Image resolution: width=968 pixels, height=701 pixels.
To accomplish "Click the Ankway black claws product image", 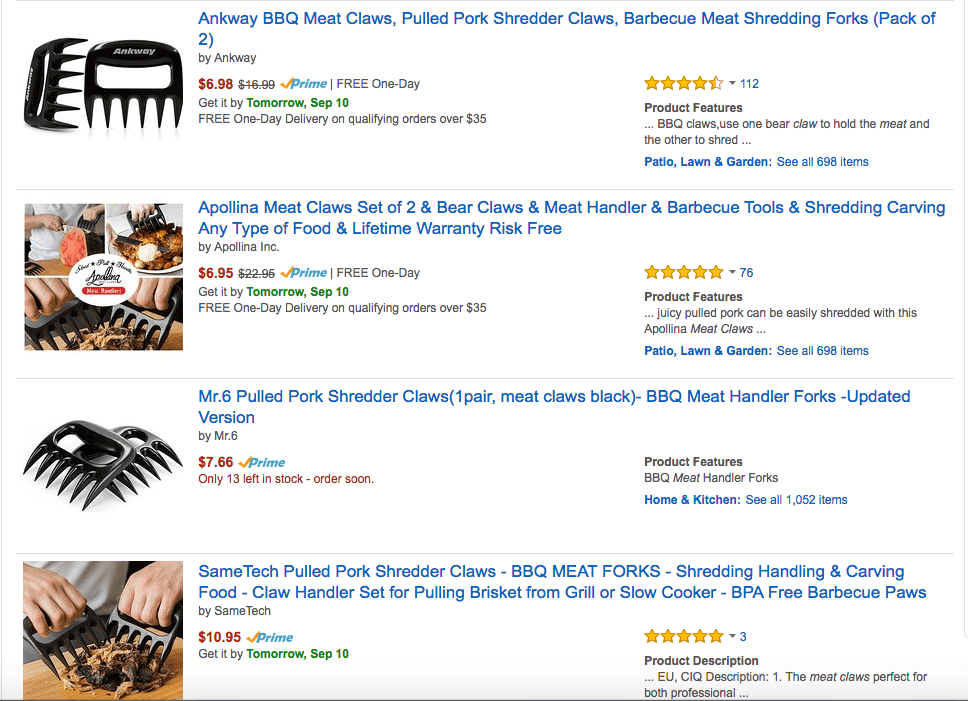I will (x=104, y=85).
